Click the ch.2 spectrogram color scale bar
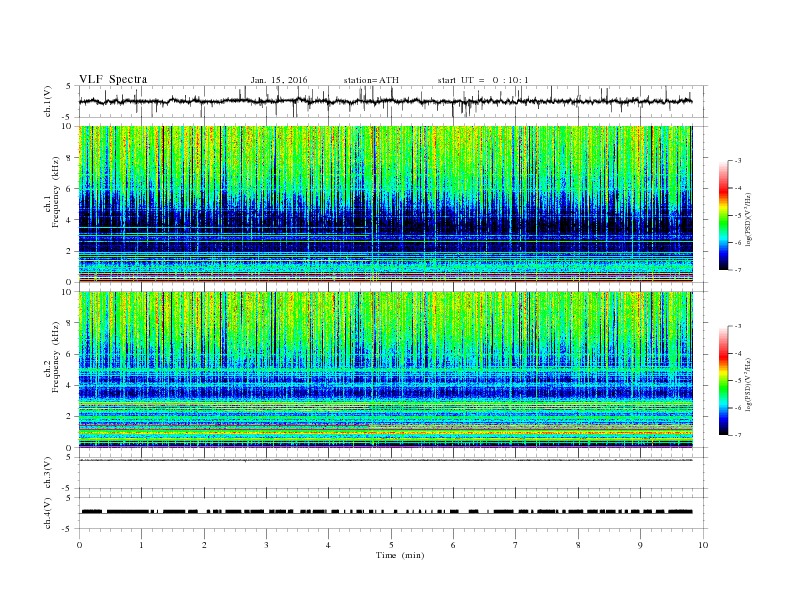The image size is (792, 612). [723, 381]
